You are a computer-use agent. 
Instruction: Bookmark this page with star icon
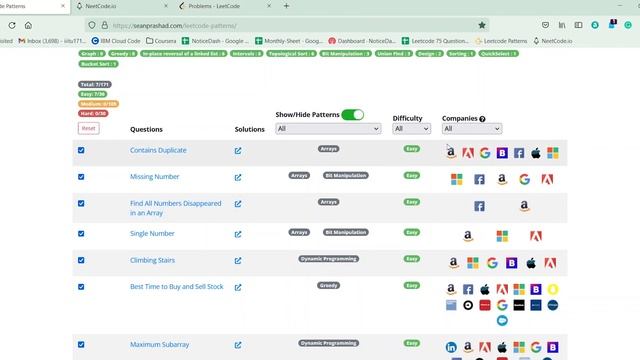482,25
